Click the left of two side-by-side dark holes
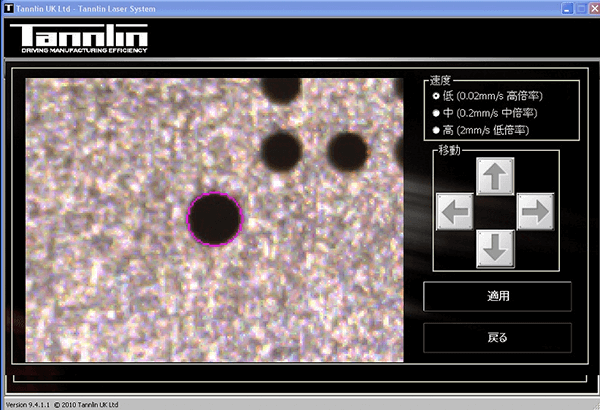The height and width of the screenshot is (410, 600). [282, 151]
